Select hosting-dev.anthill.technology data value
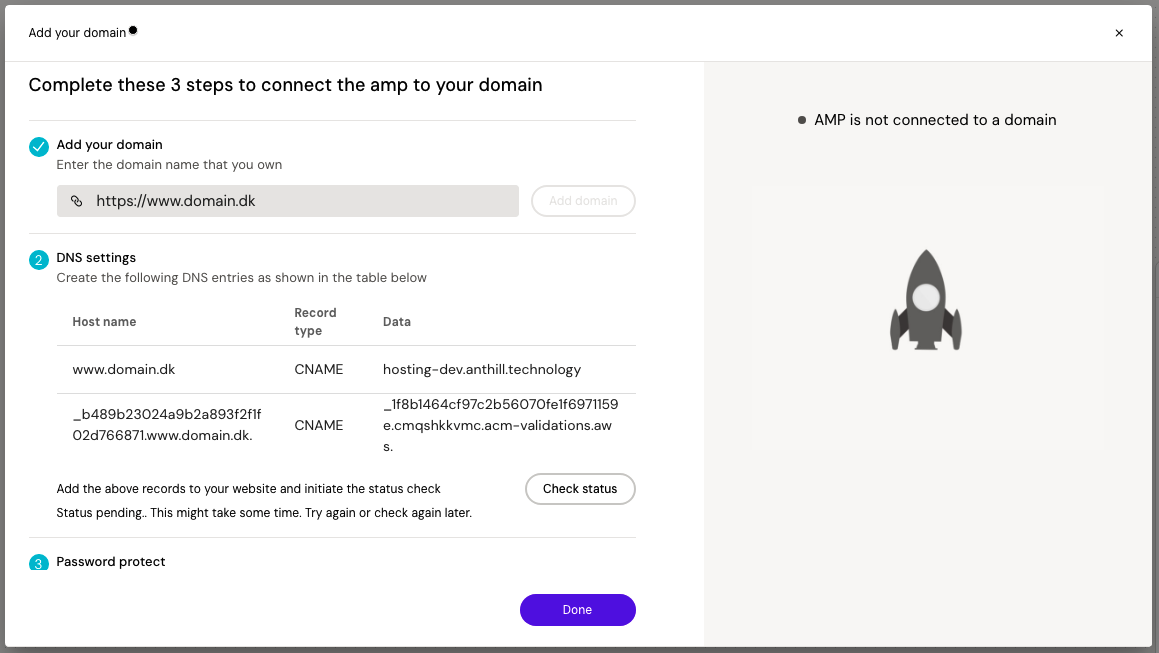The width and height of the screenshot is (1159, 653). [482, 369]
